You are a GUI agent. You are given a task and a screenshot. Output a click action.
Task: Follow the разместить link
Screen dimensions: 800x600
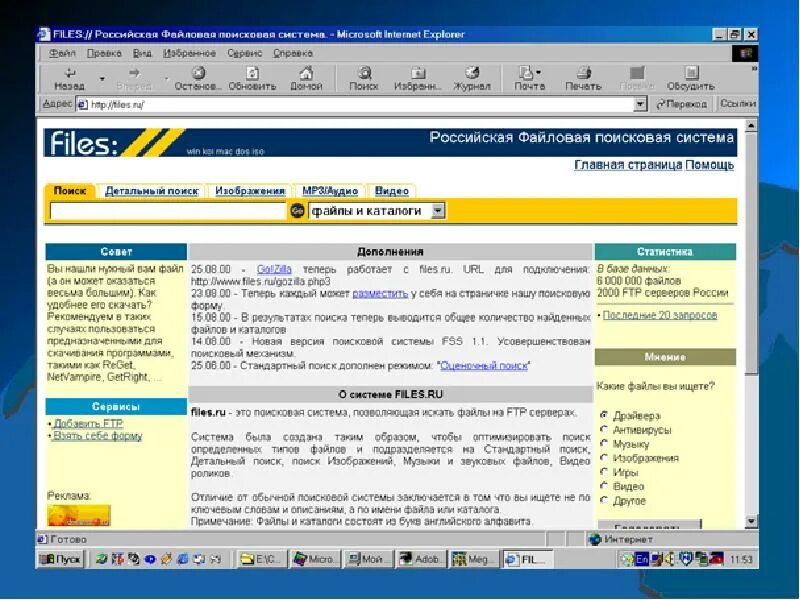point(380,293)
